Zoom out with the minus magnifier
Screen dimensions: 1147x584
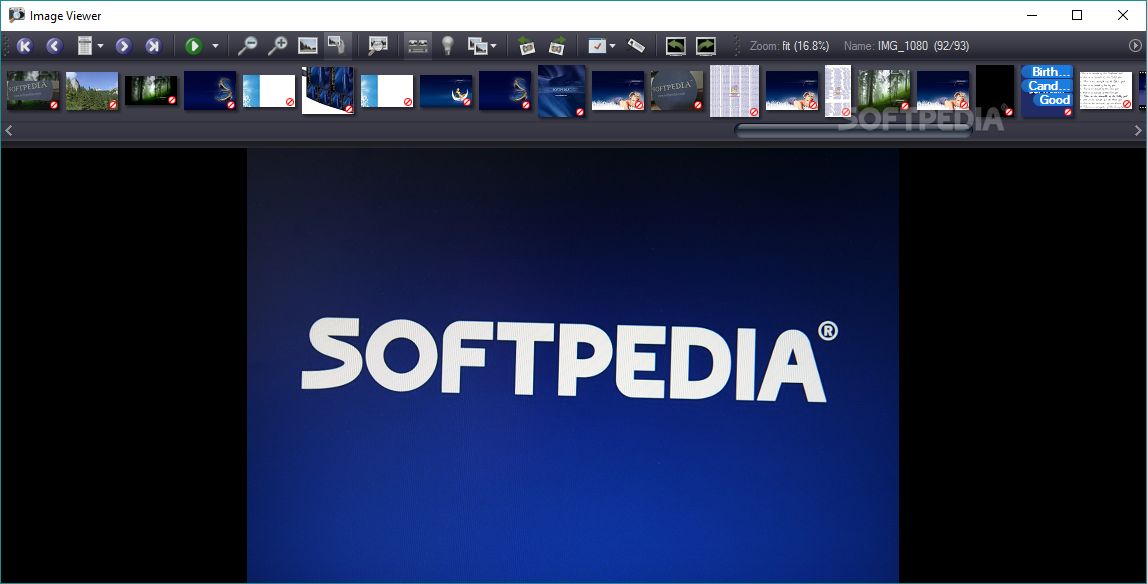point(247,46)
